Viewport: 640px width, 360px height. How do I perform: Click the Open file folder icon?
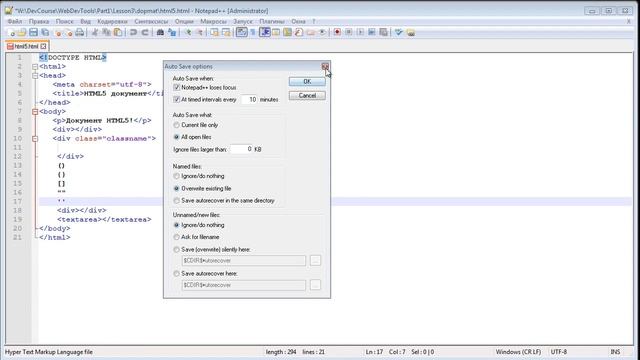(x=22, y=33)
